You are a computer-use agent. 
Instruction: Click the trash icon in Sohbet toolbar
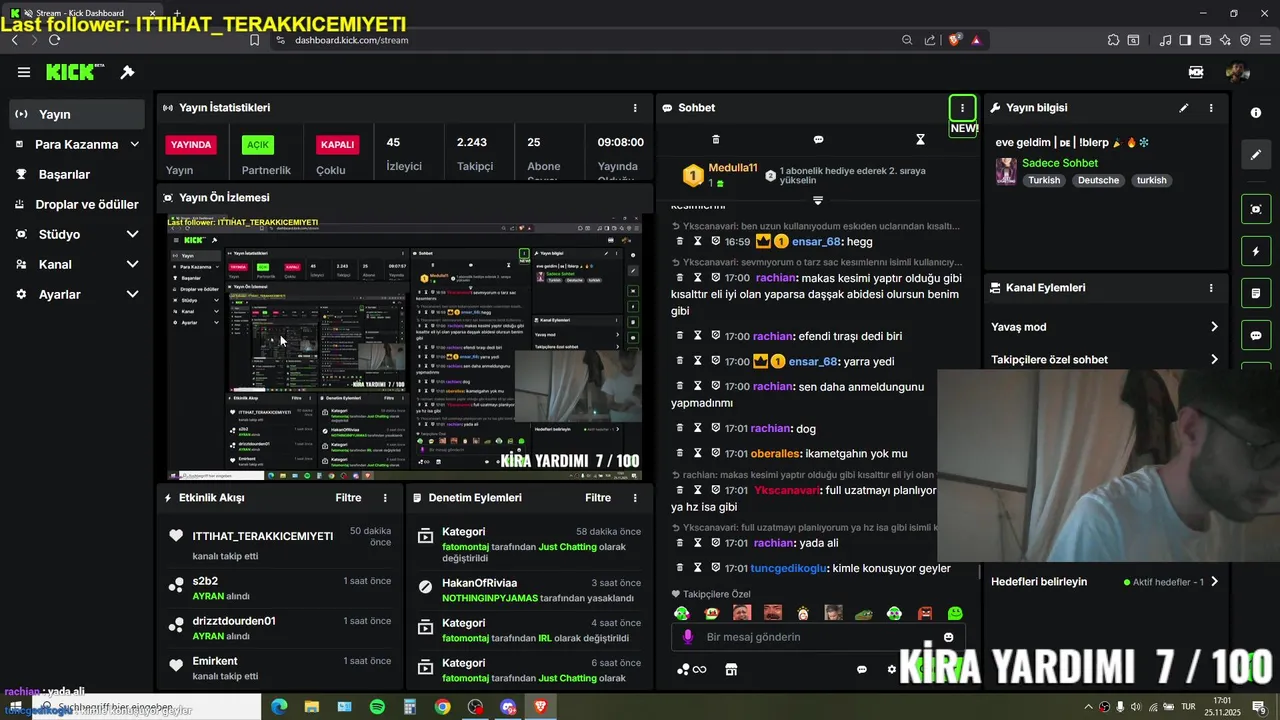pos(716,139)
